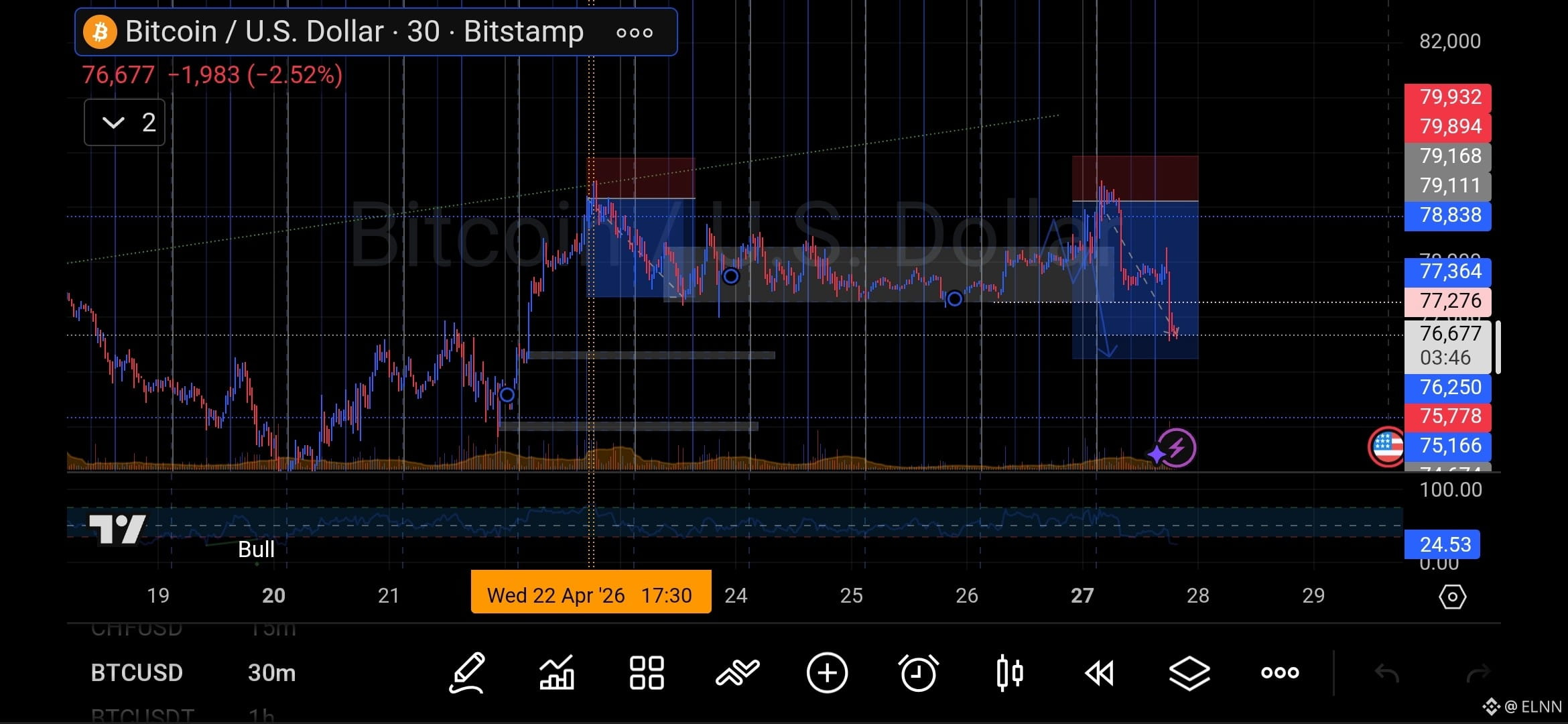Tap date 28 on the time axis
1568x724 pixels.
pyautogui.click(x=1198, y=595)
